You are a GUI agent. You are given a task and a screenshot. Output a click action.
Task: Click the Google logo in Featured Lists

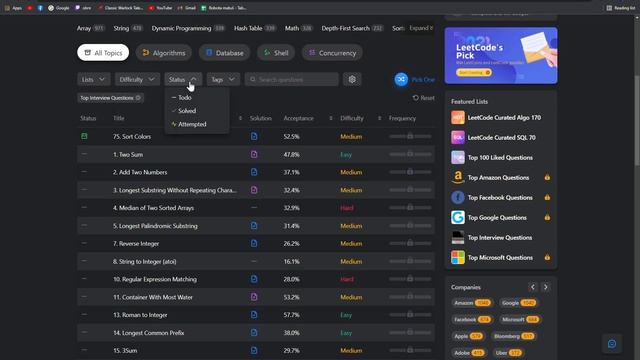[x=458, y=218]
